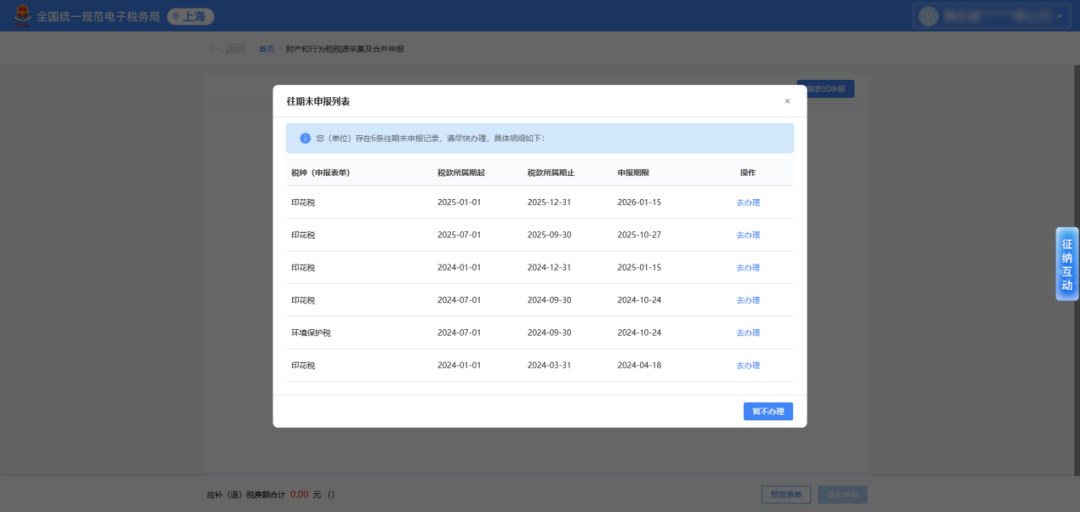
Task: Click the 预览表单 button in the bottom bar
Action: pos(786,495)
